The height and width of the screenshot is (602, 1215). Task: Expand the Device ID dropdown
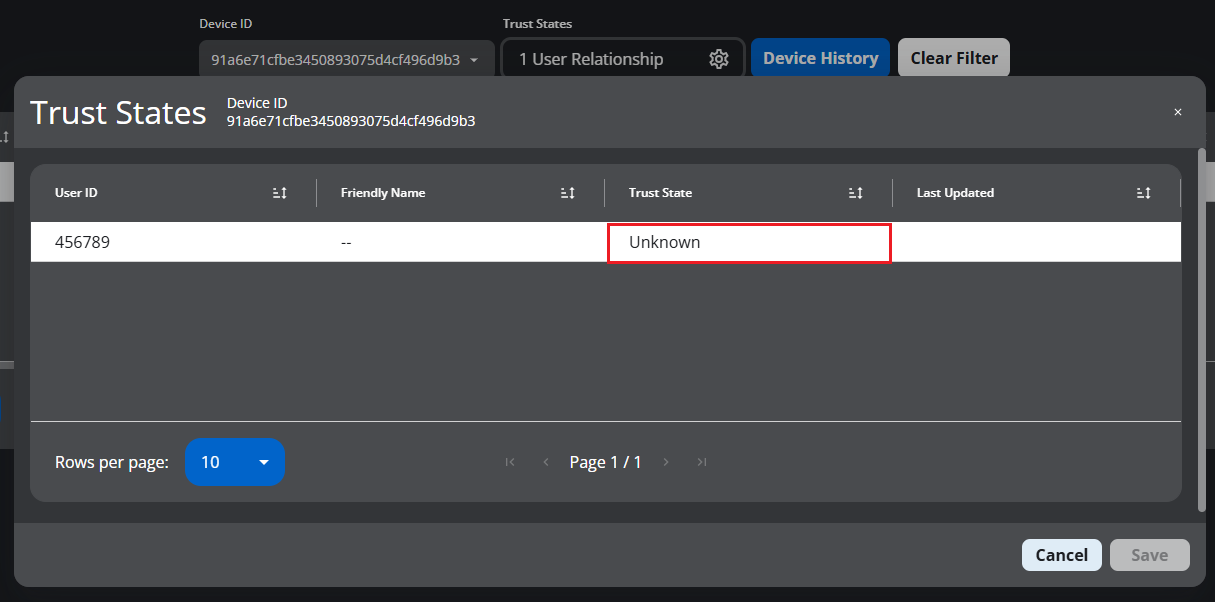[x=347, y=59]
